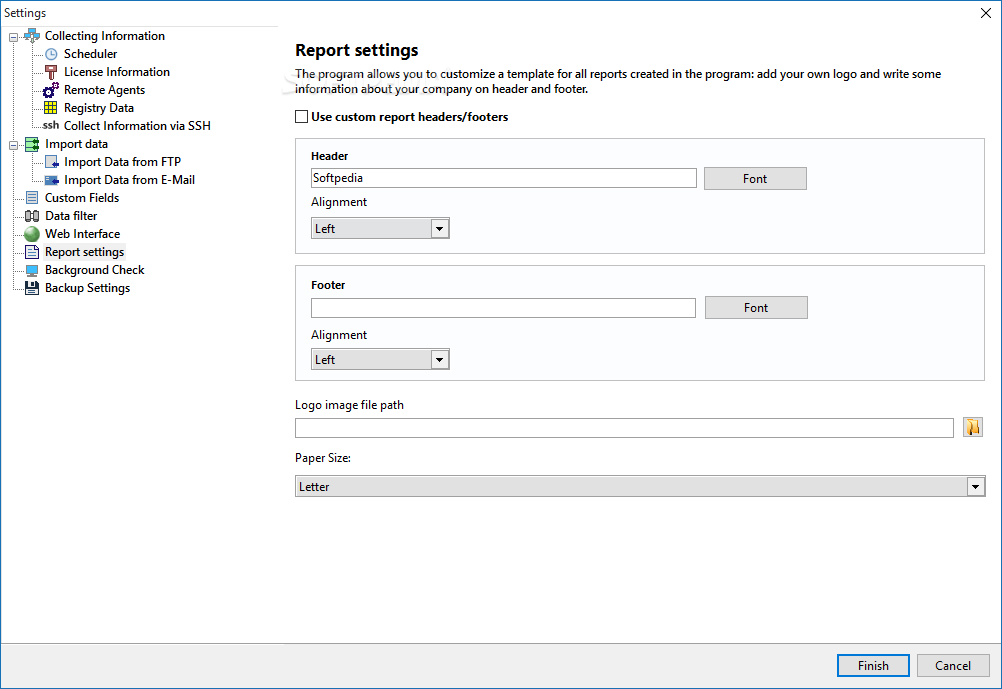Open Background Check settings page

point(95,270)
